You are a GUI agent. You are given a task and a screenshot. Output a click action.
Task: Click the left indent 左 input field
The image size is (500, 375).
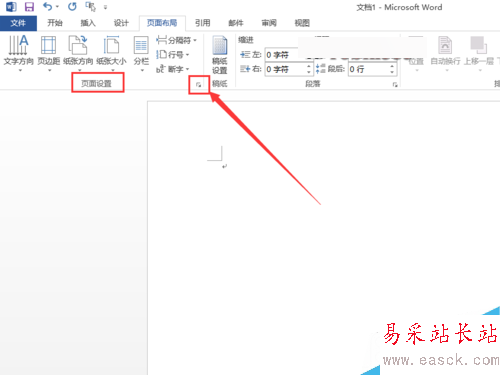click(282, 55)
